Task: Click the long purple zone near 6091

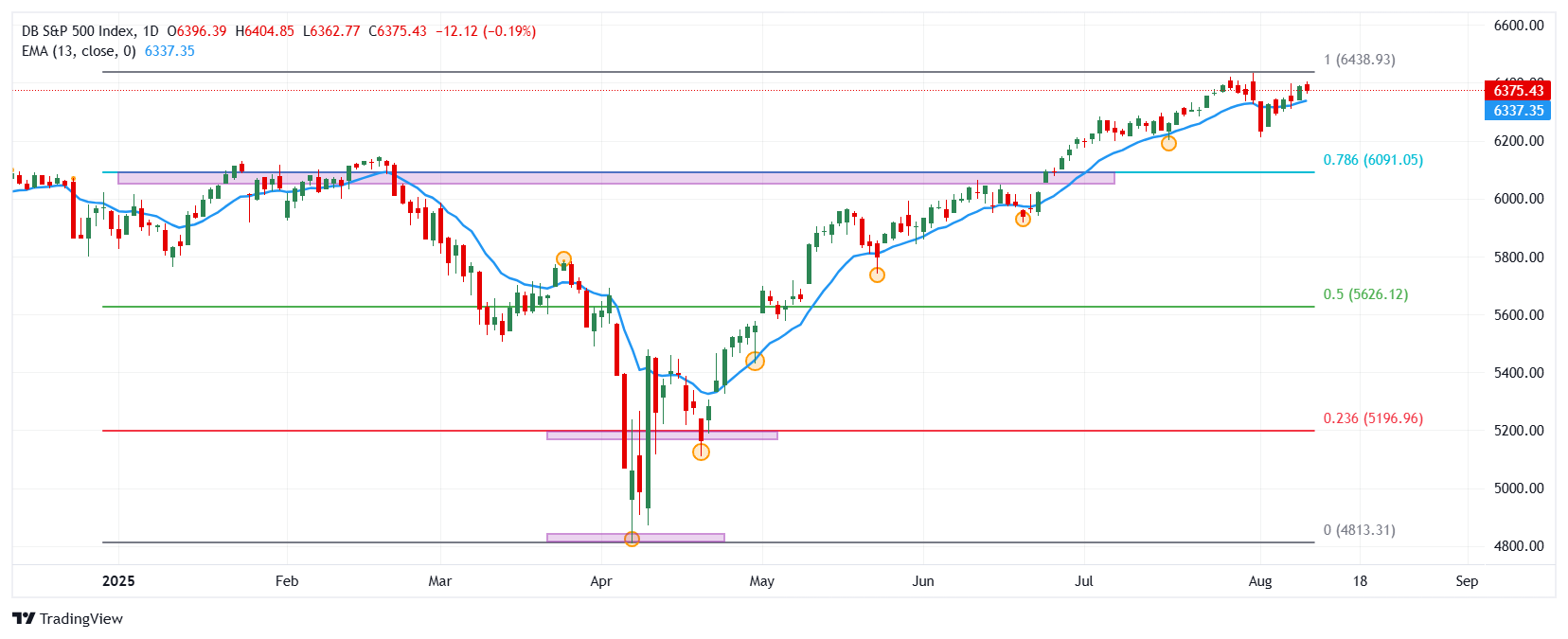Action: (x=616, y=178)
